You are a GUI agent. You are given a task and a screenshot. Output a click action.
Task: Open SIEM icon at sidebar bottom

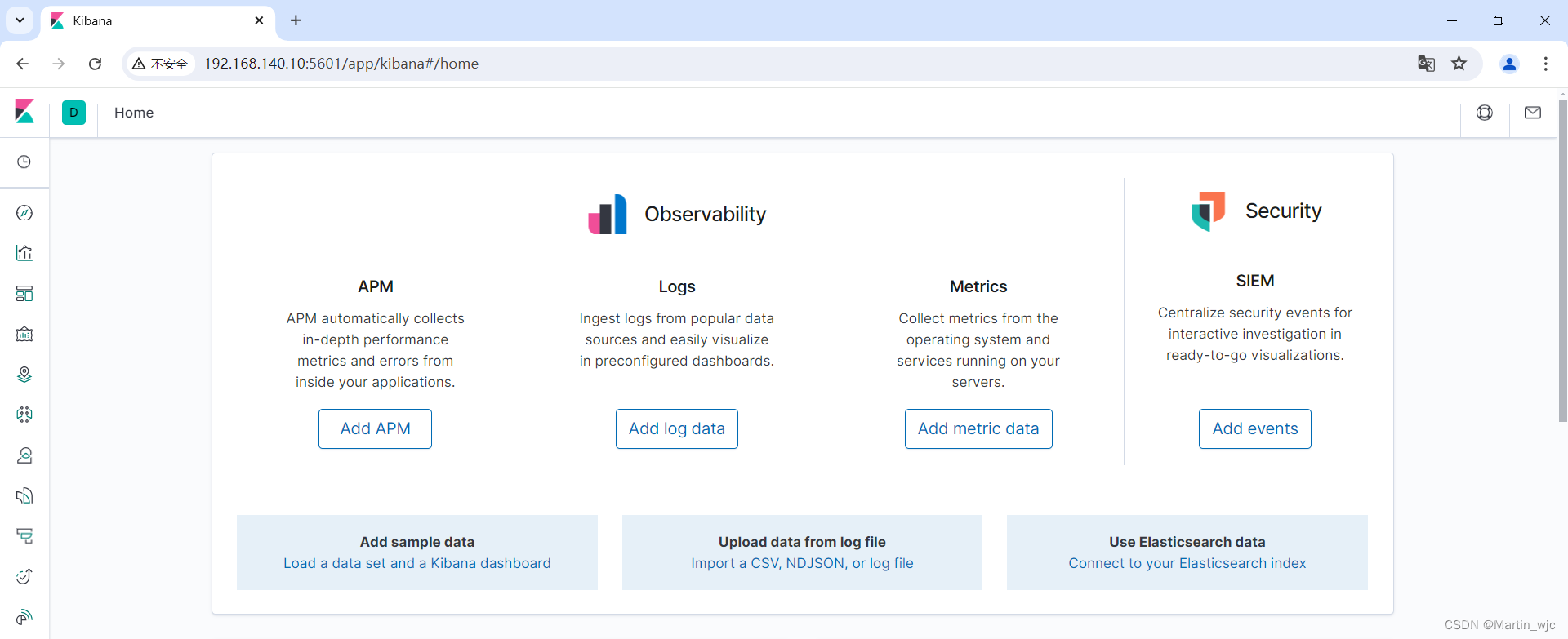(x=24, y=617)
